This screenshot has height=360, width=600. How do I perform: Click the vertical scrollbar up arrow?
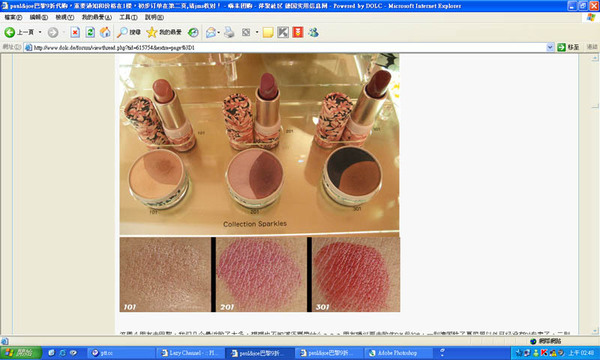click(x=595, y=58)
